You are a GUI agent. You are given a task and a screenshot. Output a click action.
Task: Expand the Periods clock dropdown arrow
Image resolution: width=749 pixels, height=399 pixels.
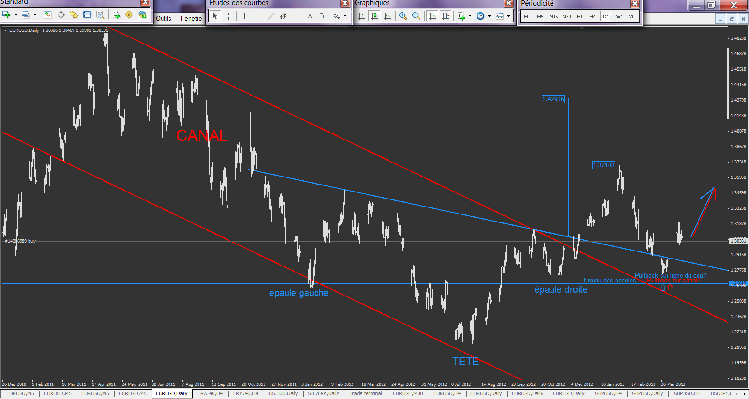pyautogui.click(x=489, y=16)
